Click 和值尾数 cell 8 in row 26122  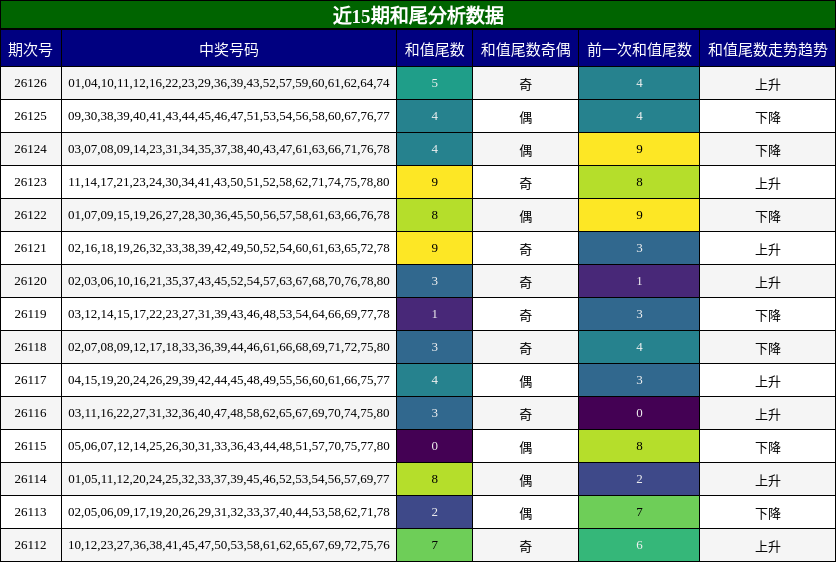(435, 215)
